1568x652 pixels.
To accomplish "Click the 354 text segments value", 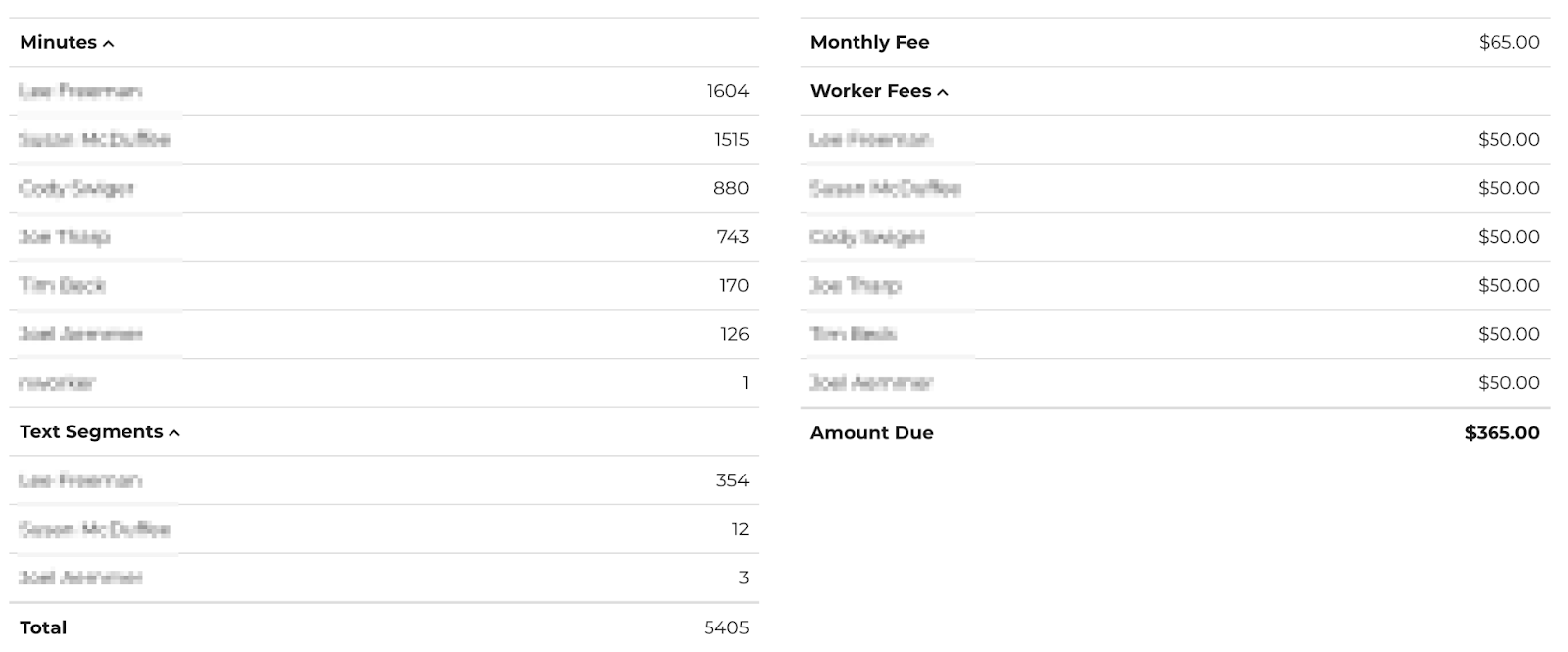I will (x=732, y=480).
